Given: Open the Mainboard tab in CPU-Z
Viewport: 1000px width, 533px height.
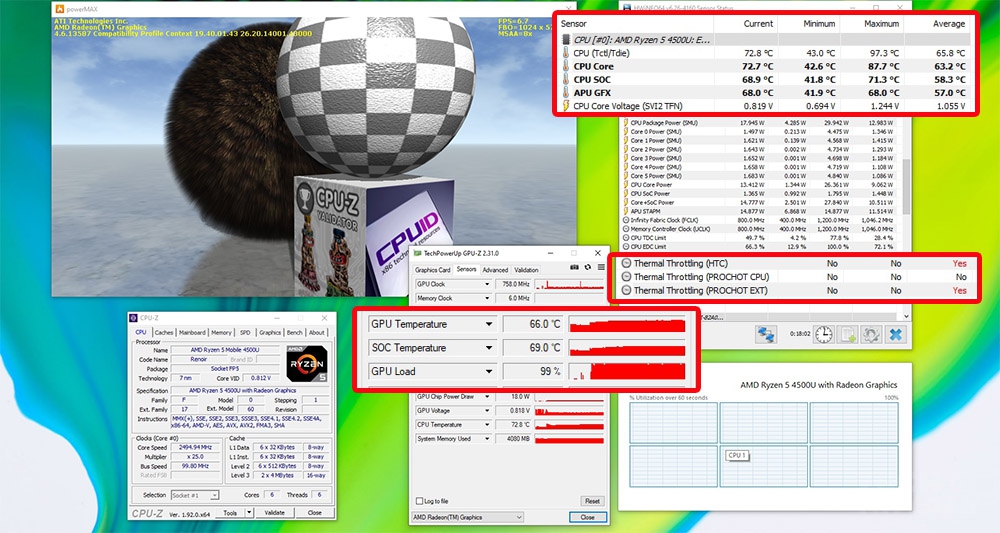Looking at the screenshot, I should coord(192,333).
